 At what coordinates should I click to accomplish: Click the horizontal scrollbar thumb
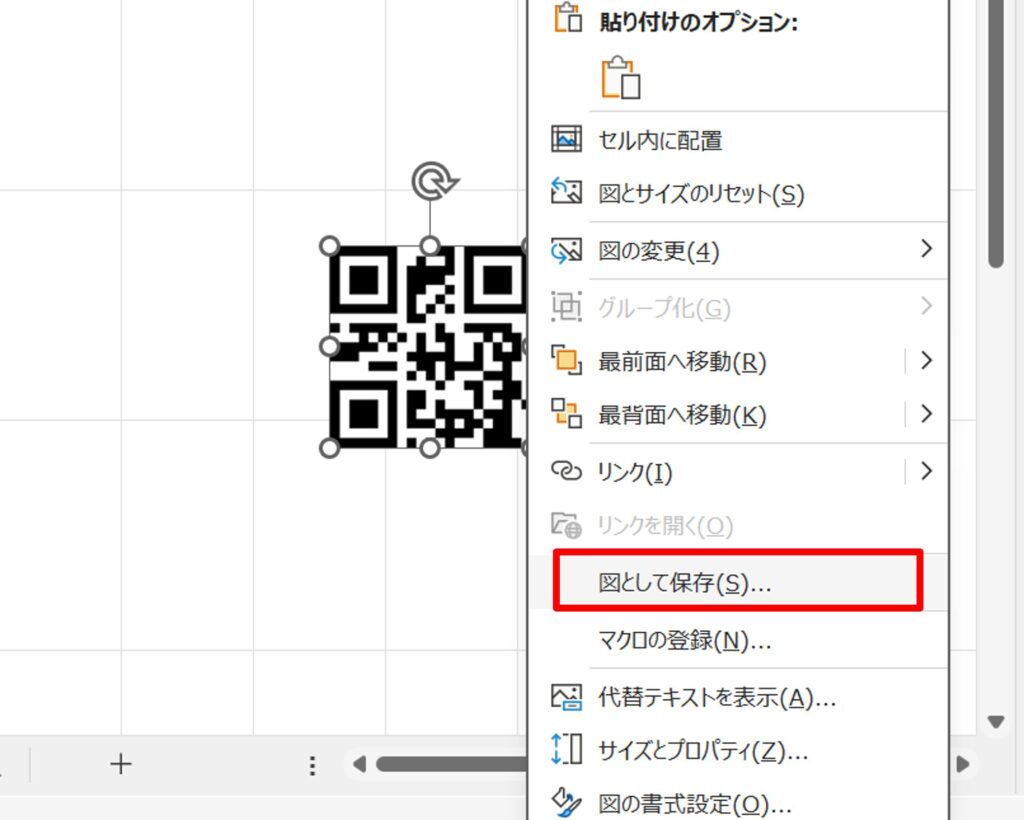pyautogui.click(x=452, y=764)
